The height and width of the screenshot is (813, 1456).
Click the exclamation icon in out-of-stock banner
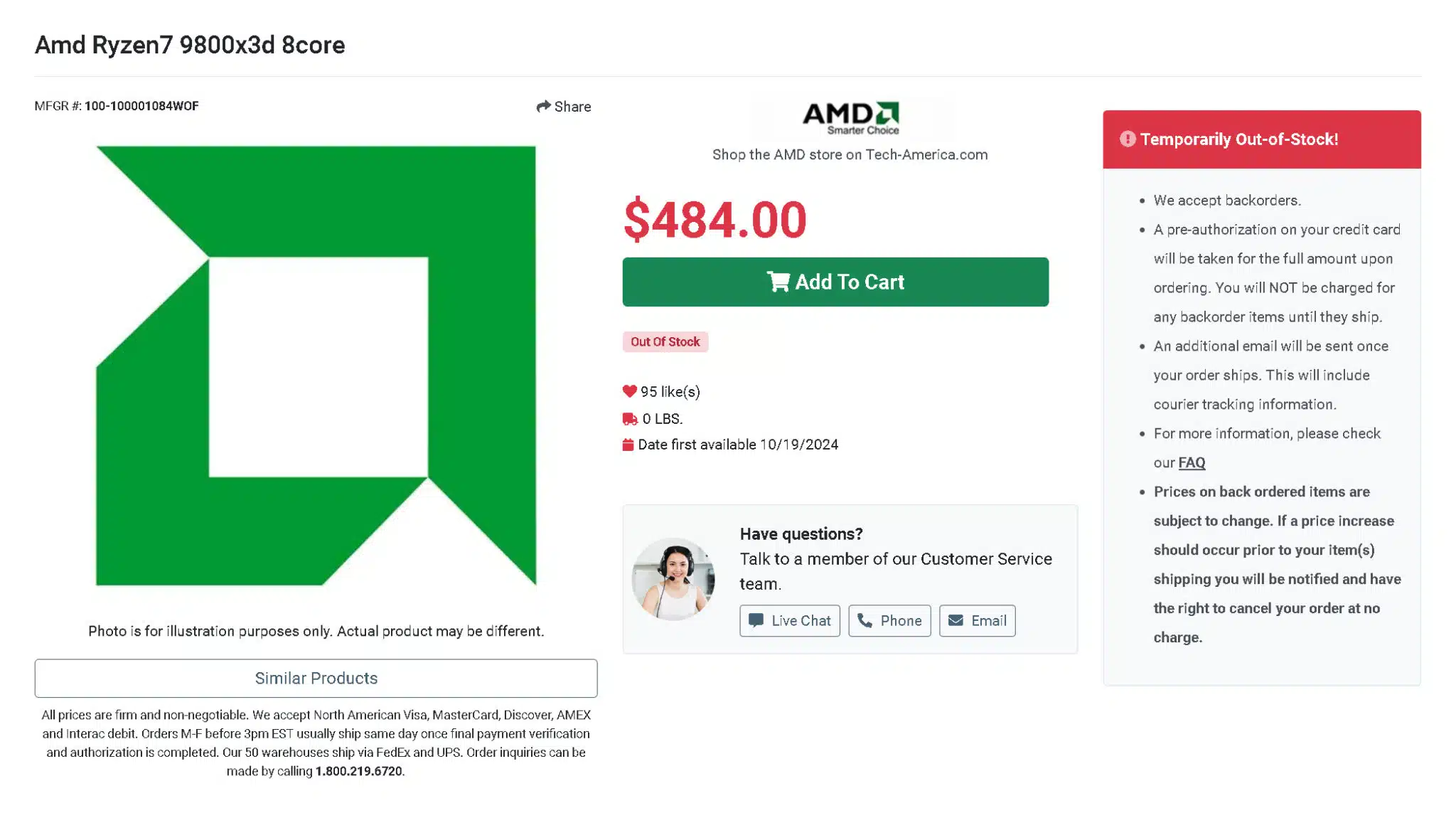click(1128, 139)
